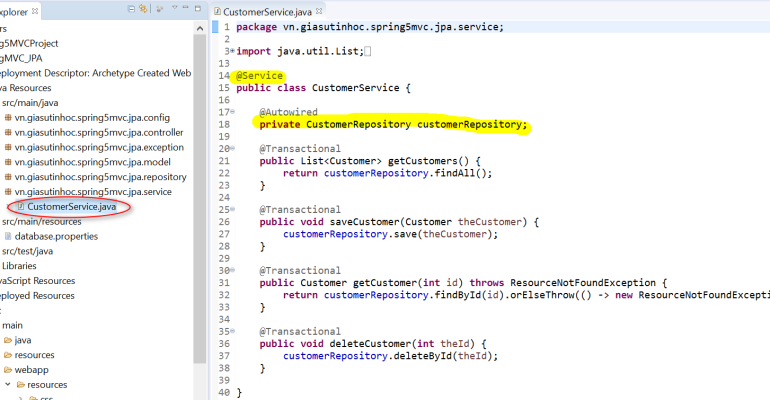
Task: Click the @Service annotation on line 14
Action: coord(260,76)
